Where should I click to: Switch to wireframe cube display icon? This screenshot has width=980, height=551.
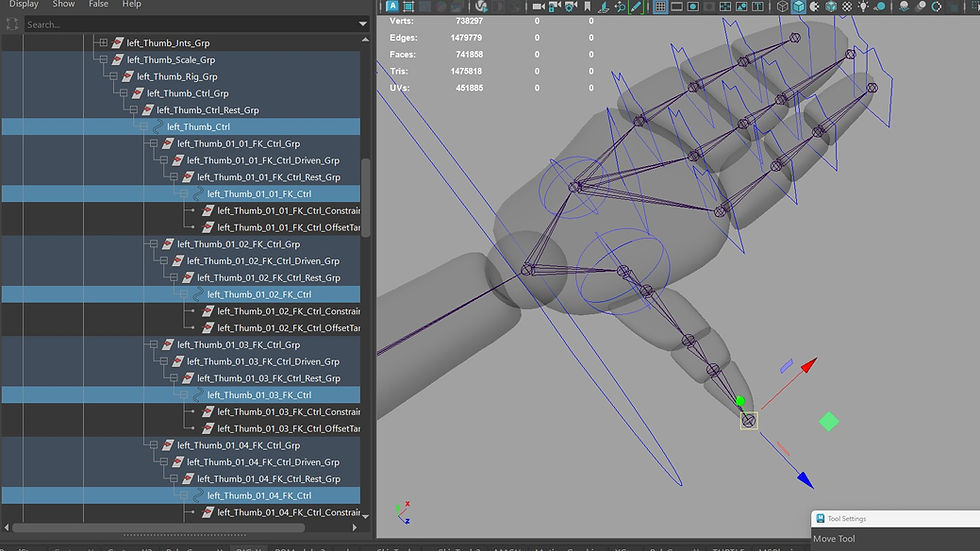tap(782, 6)
